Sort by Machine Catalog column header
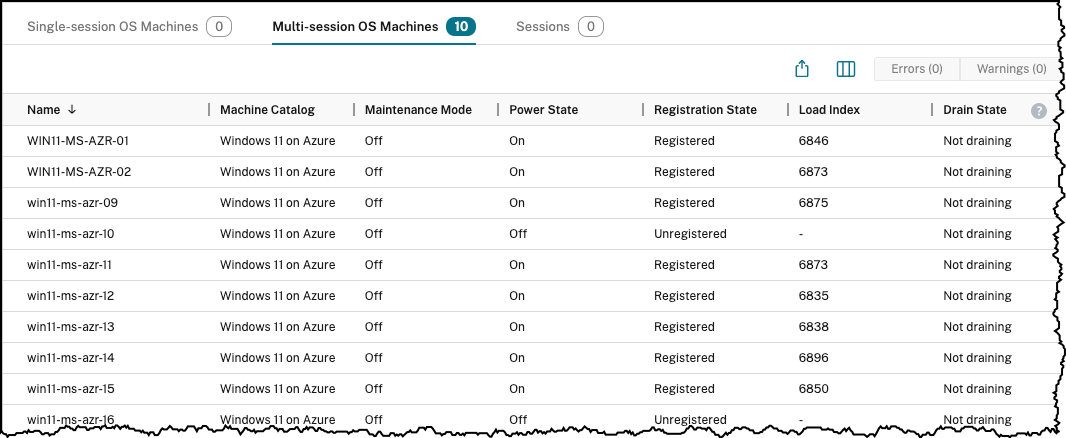Screen dimensions: 1066x438 point(267,110)
